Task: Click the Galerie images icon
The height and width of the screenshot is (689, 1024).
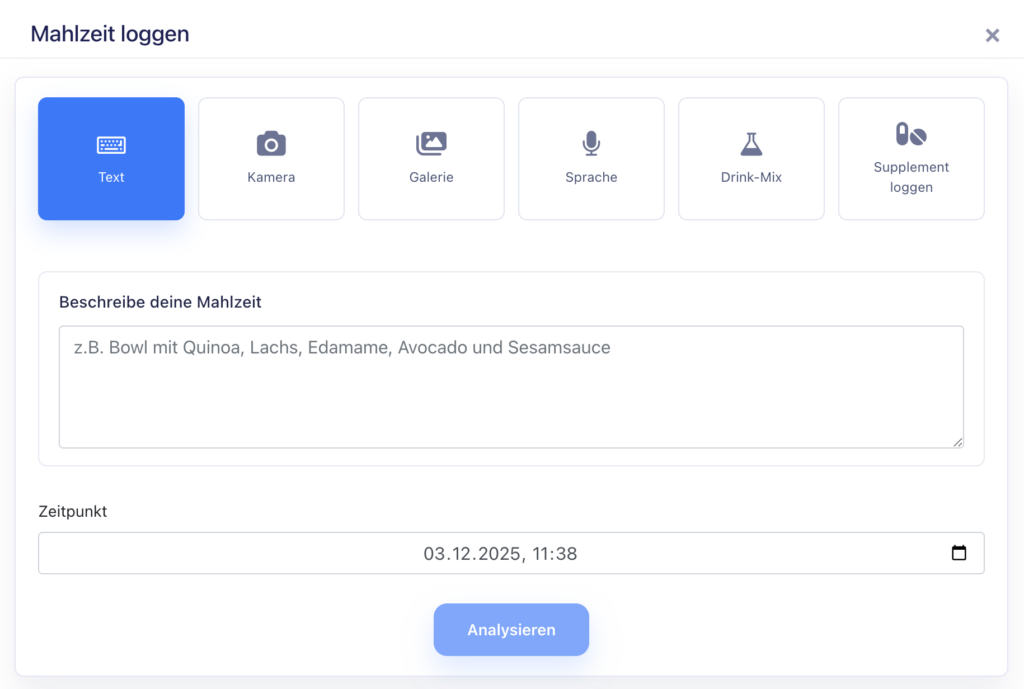Action: [x=431, y=144]
